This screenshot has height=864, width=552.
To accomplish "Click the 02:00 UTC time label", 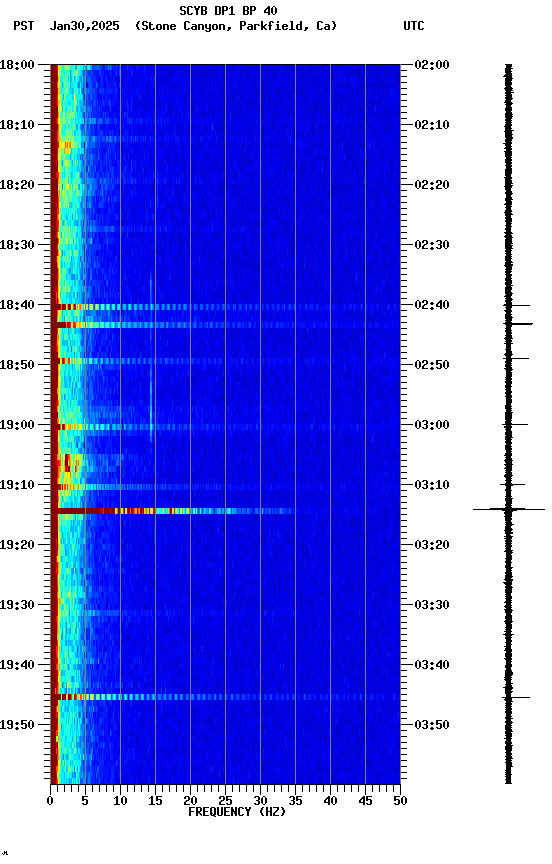I will click(432, 65).
